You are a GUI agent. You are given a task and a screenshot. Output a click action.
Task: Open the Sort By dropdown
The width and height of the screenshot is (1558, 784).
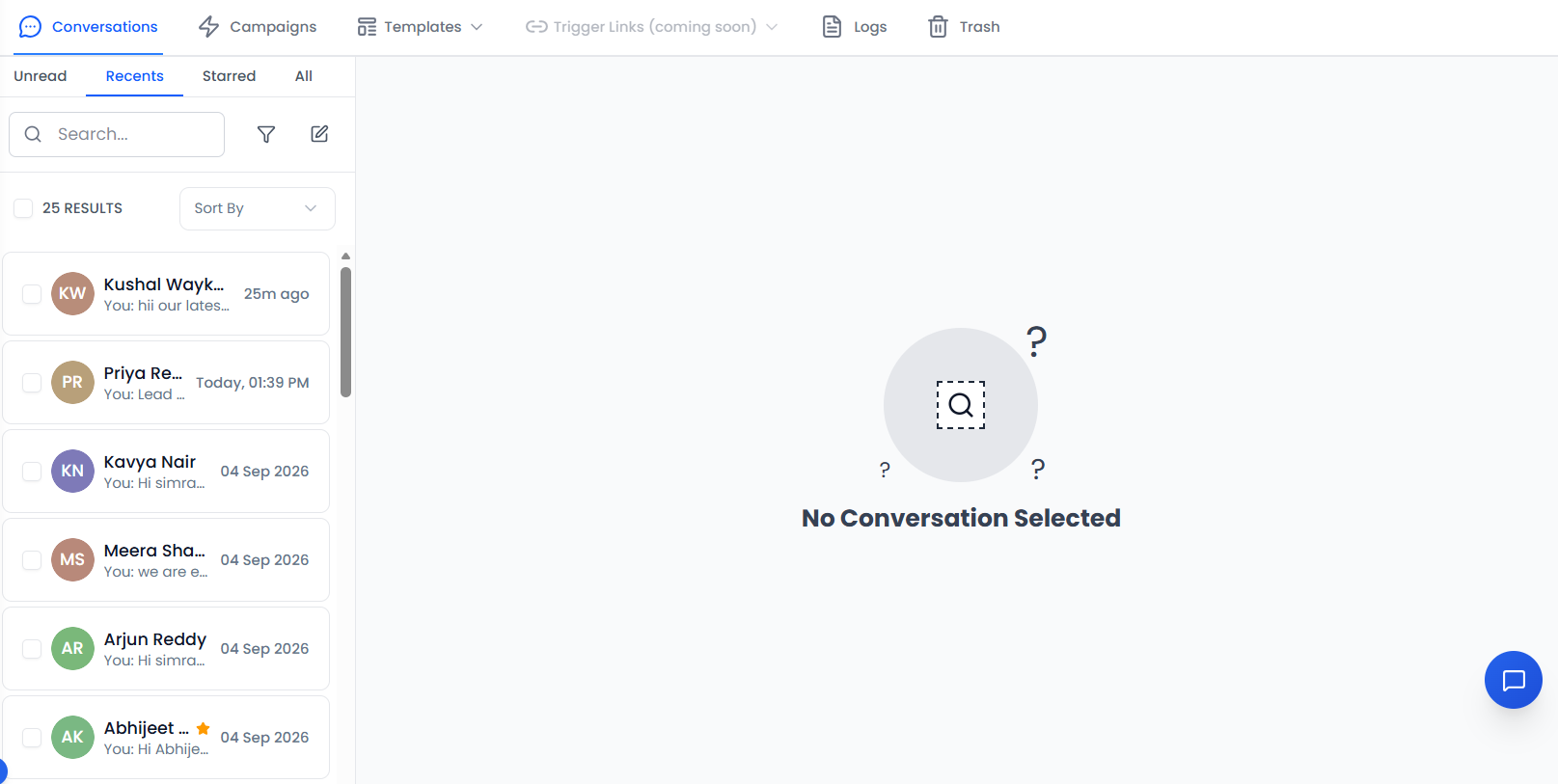[258, 208]
